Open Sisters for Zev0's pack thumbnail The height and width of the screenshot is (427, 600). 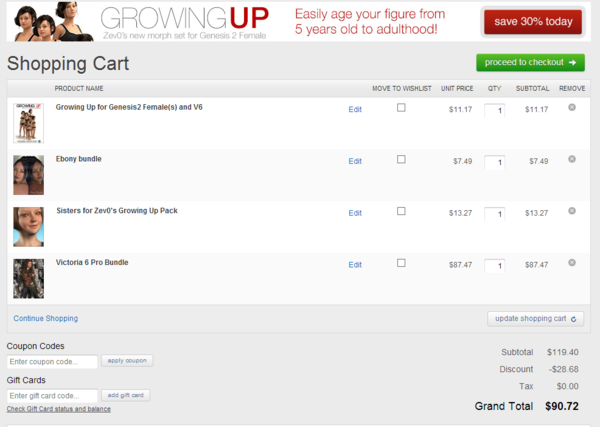[x=29, y=227]
